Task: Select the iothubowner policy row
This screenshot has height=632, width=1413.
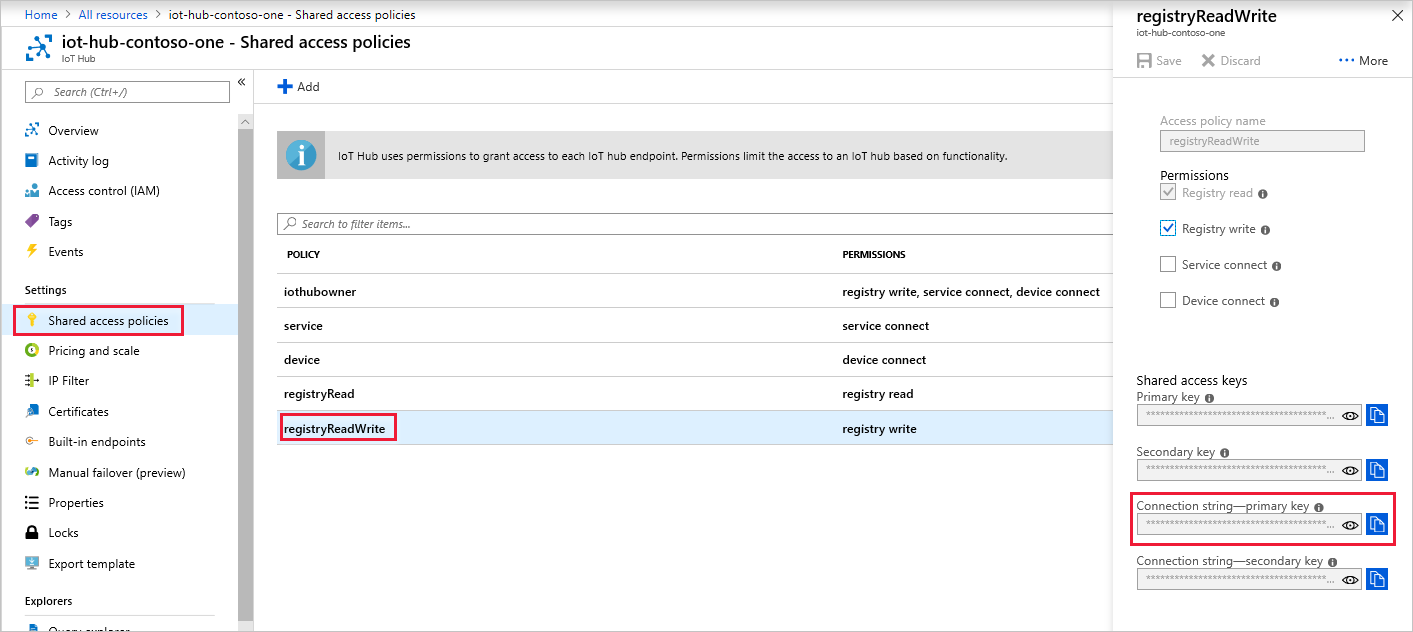Action: tap(320, 292)
